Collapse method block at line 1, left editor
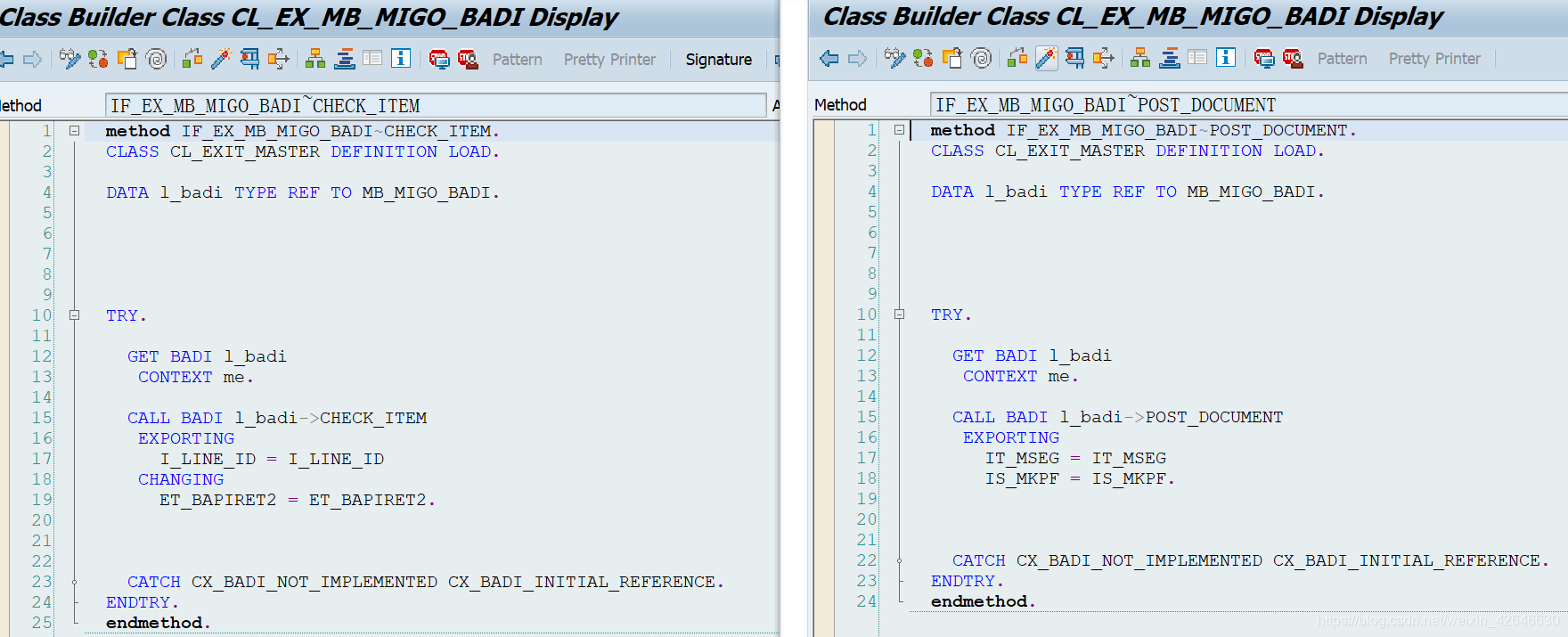1568x637 pixels. [75, 131]
